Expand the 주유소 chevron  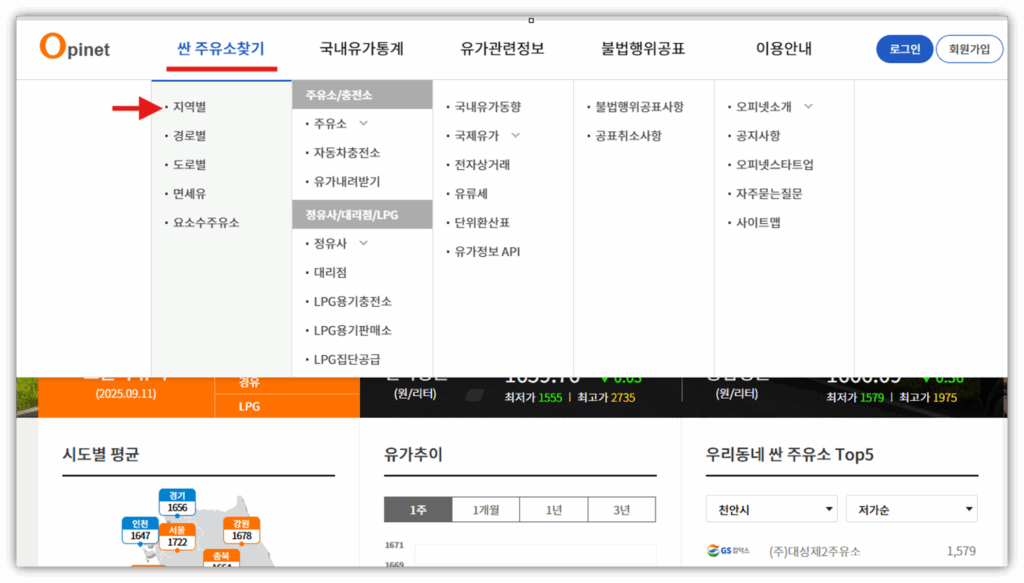coord(364,123)
